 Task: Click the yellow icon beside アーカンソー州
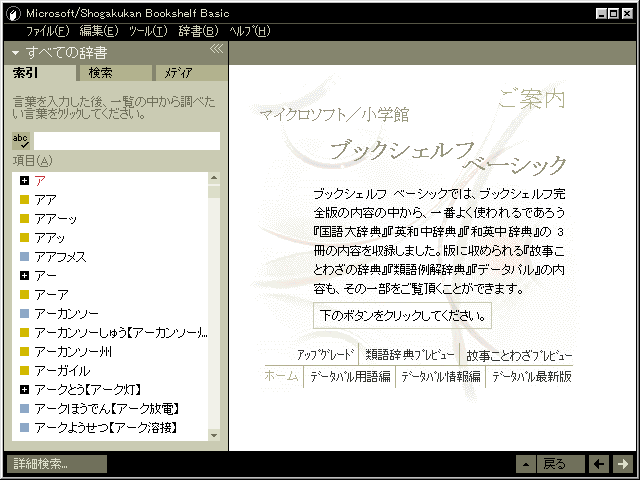[24, 351]
